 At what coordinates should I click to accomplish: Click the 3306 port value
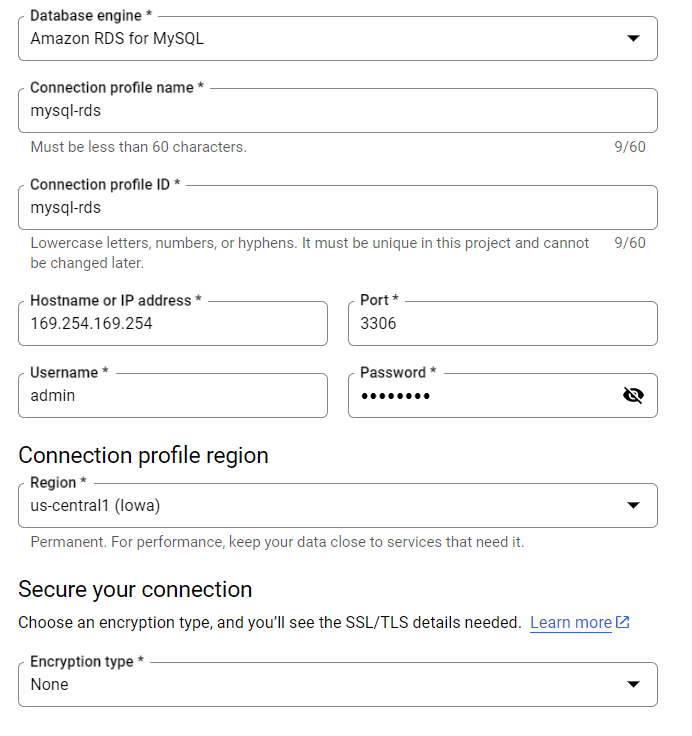point(379,324)
